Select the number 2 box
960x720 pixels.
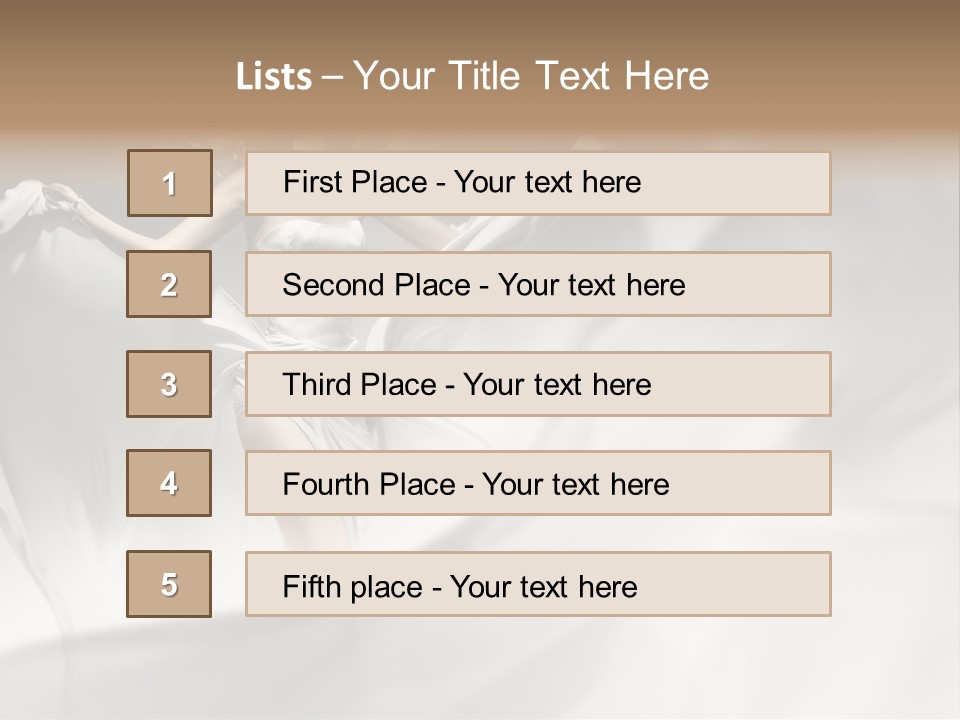point(169,284)
